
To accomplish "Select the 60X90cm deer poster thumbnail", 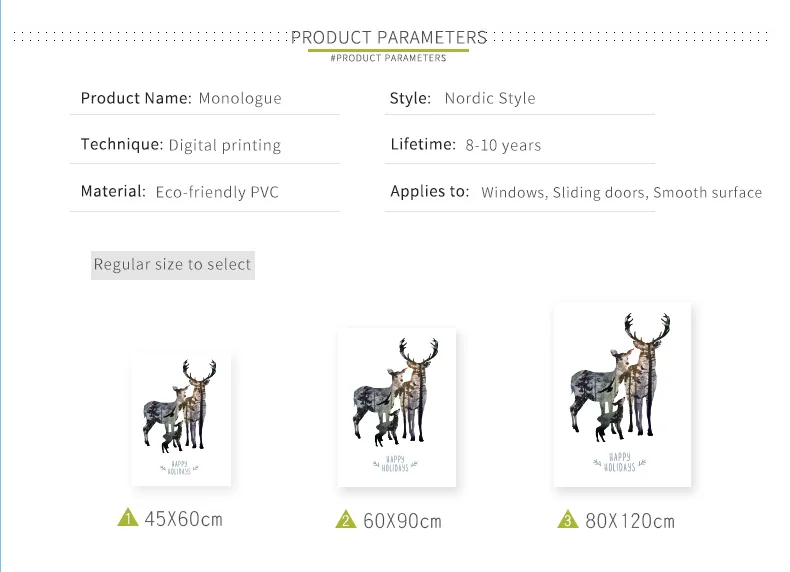I will tap(397, 407).
